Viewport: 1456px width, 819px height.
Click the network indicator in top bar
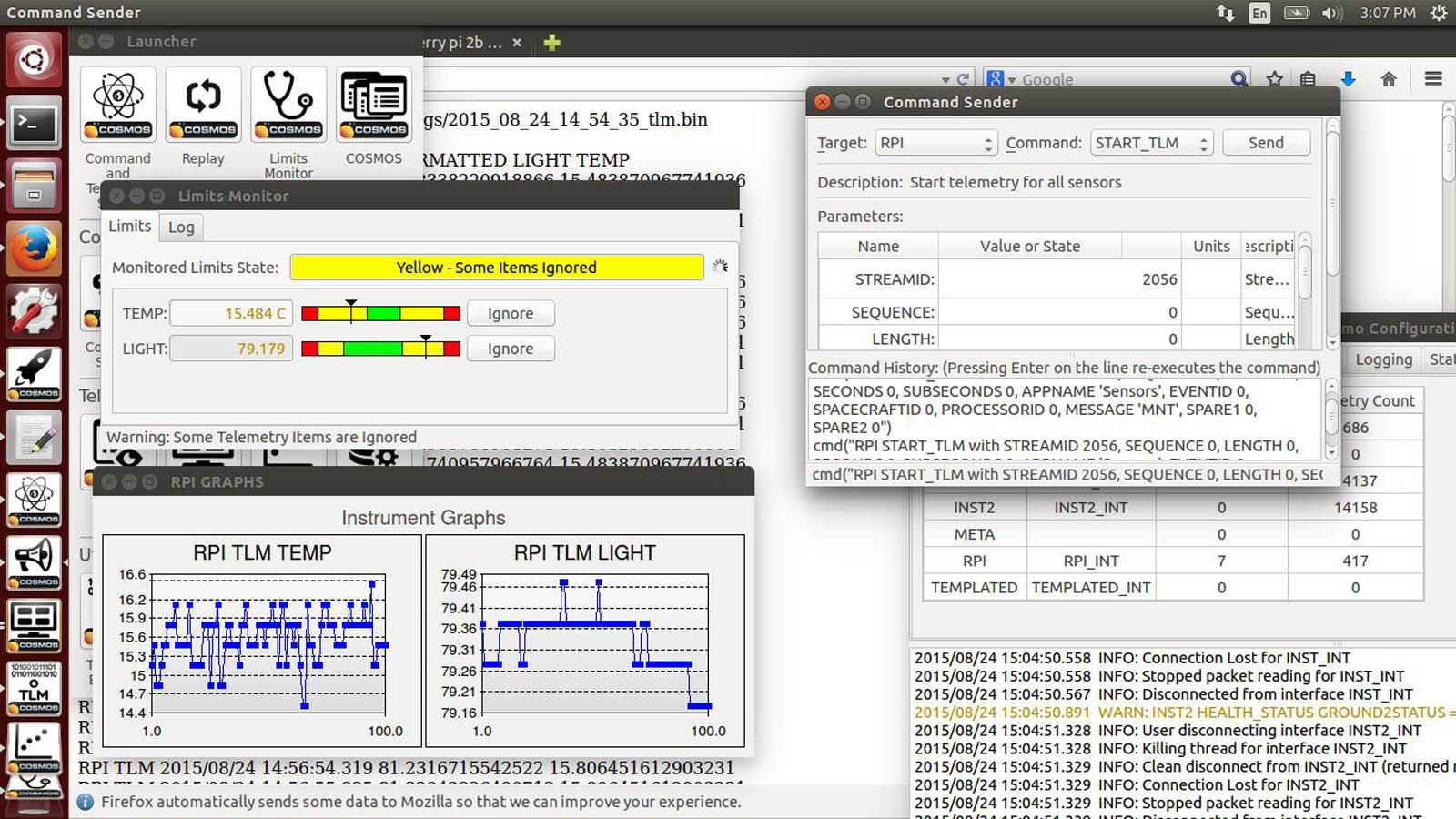tap(1225, 13)
